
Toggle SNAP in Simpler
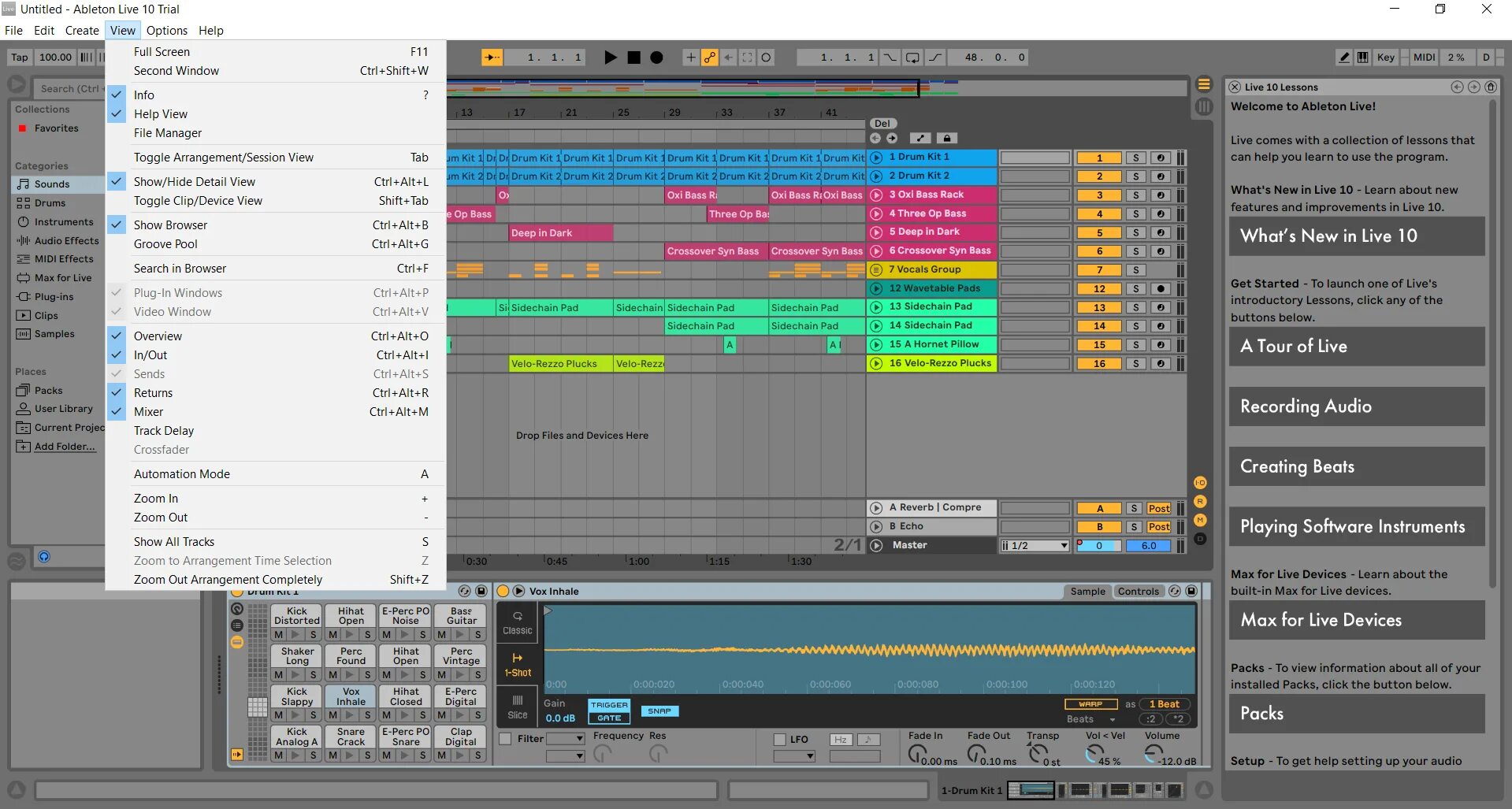tap(659, 711)
